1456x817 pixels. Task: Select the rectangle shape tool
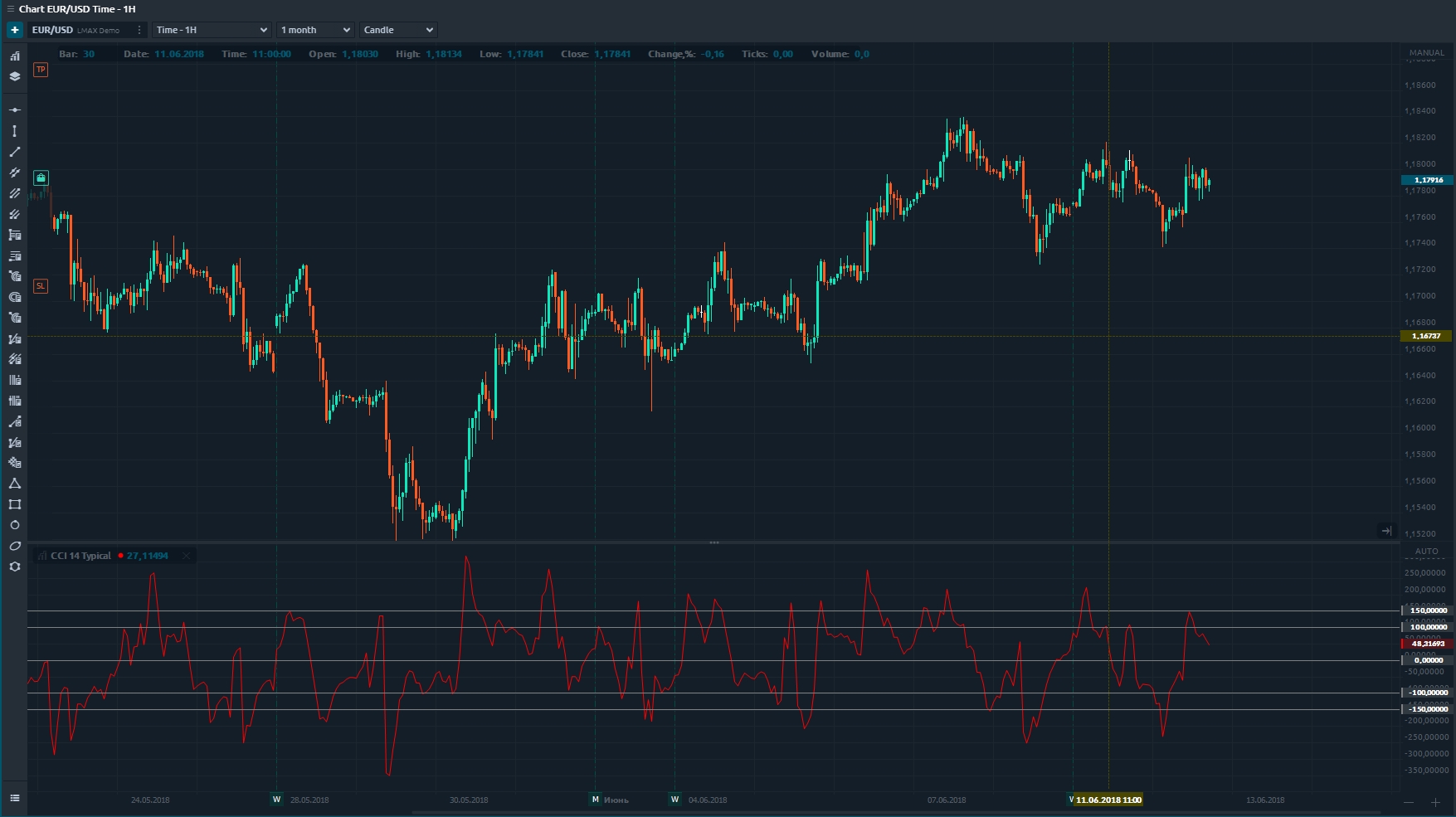point(15,504)
